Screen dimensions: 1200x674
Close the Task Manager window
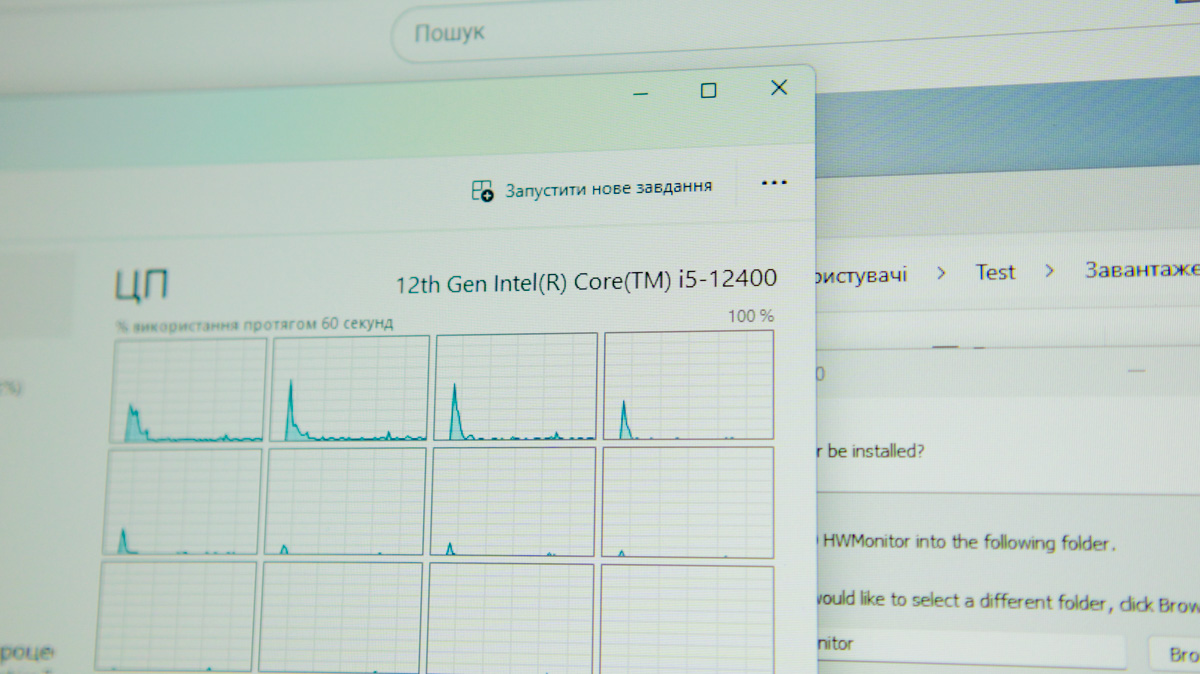pos(779,88)
